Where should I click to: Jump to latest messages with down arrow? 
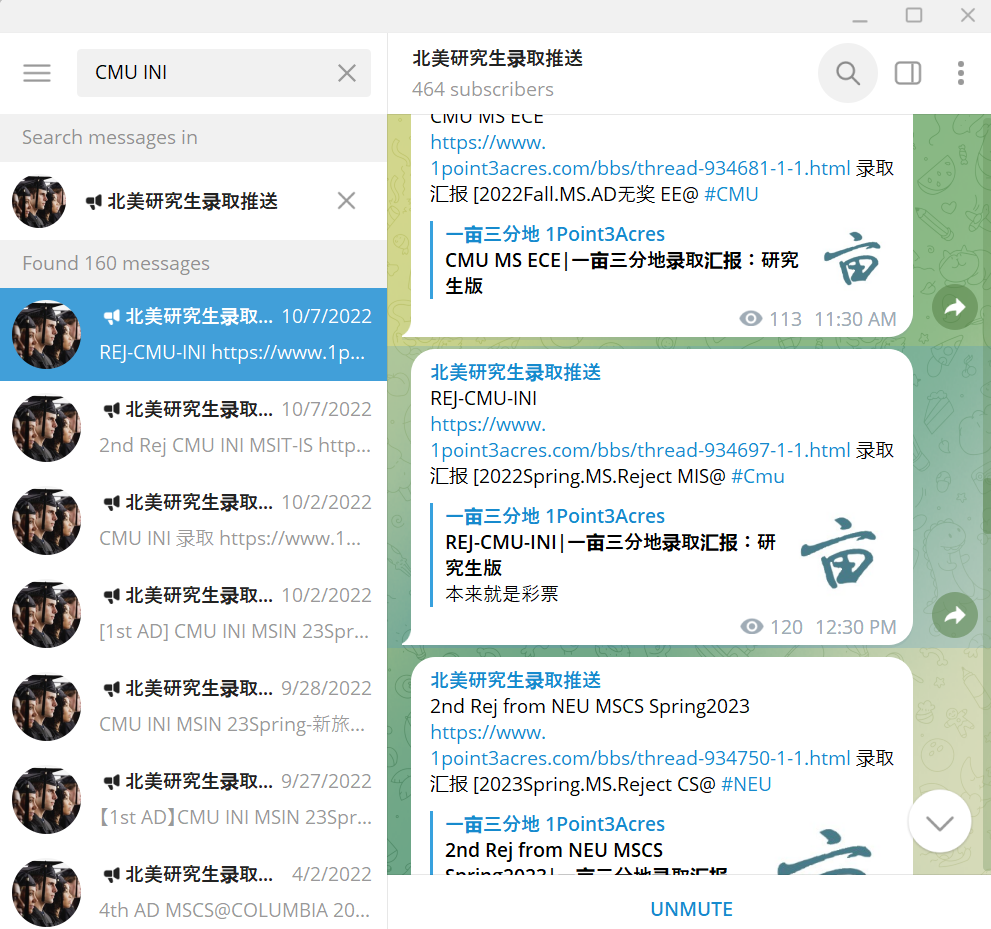(940, 822)
